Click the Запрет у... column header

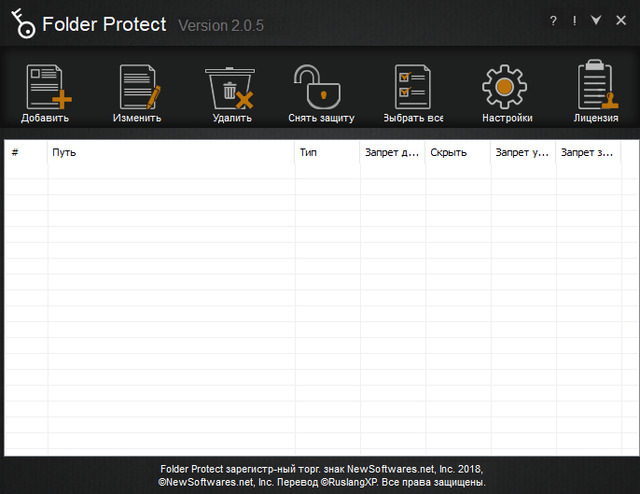[x=522, y=153]
